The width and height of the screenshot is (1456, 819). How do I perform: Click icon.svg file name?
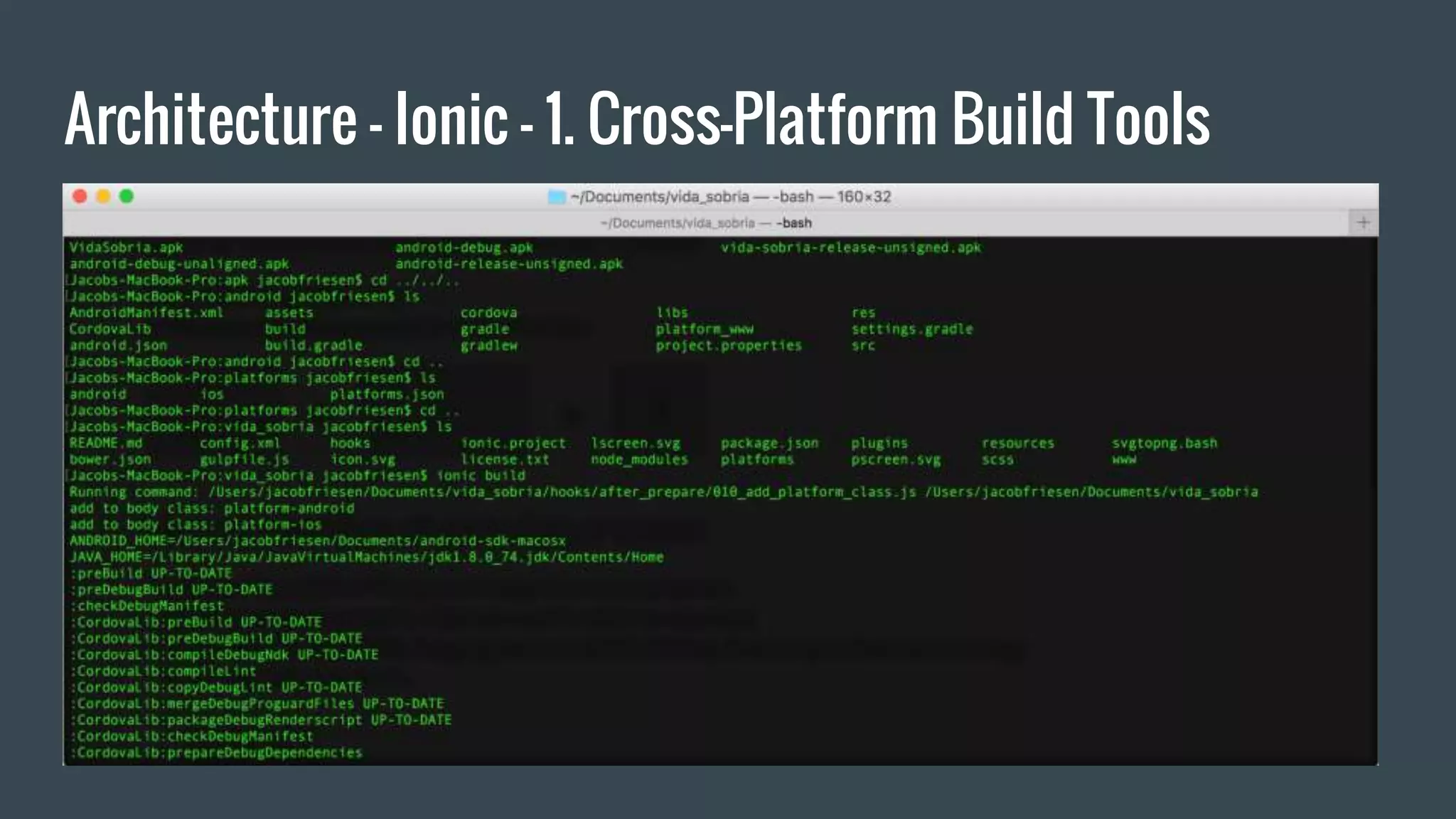point(363,460)
